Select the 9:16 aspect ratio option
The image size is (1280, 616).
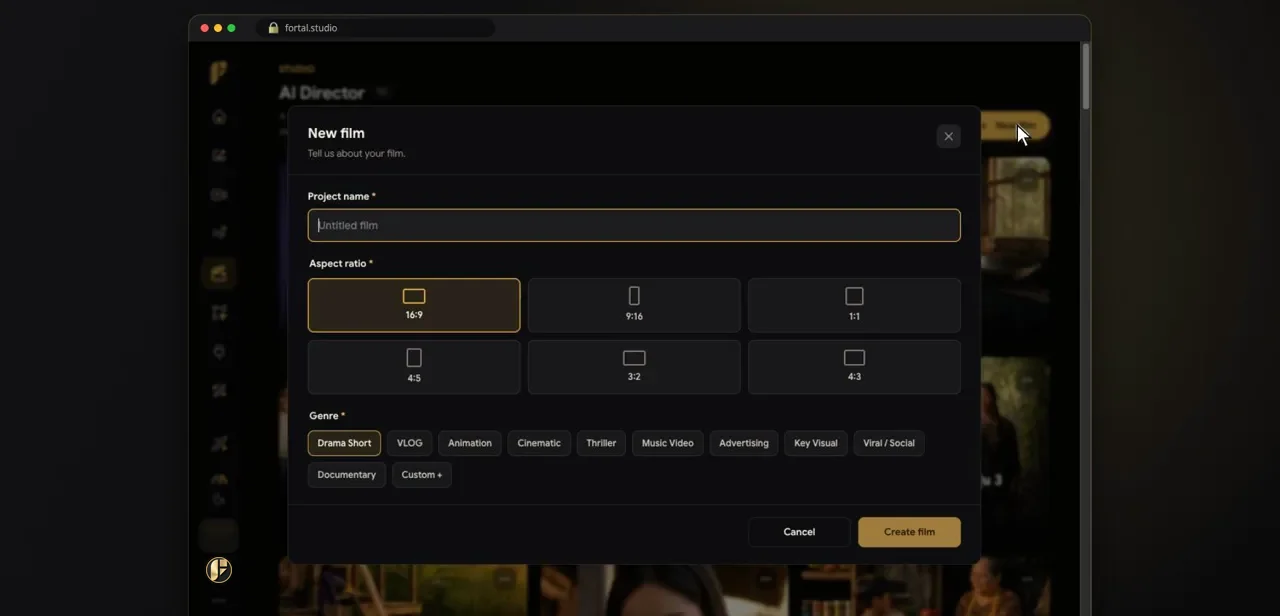[x=634, y=305]
